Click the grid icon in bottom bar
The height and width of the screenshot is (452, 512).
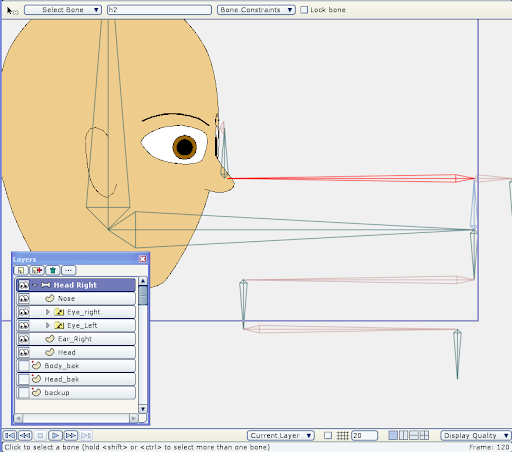[x=343, y=435]
